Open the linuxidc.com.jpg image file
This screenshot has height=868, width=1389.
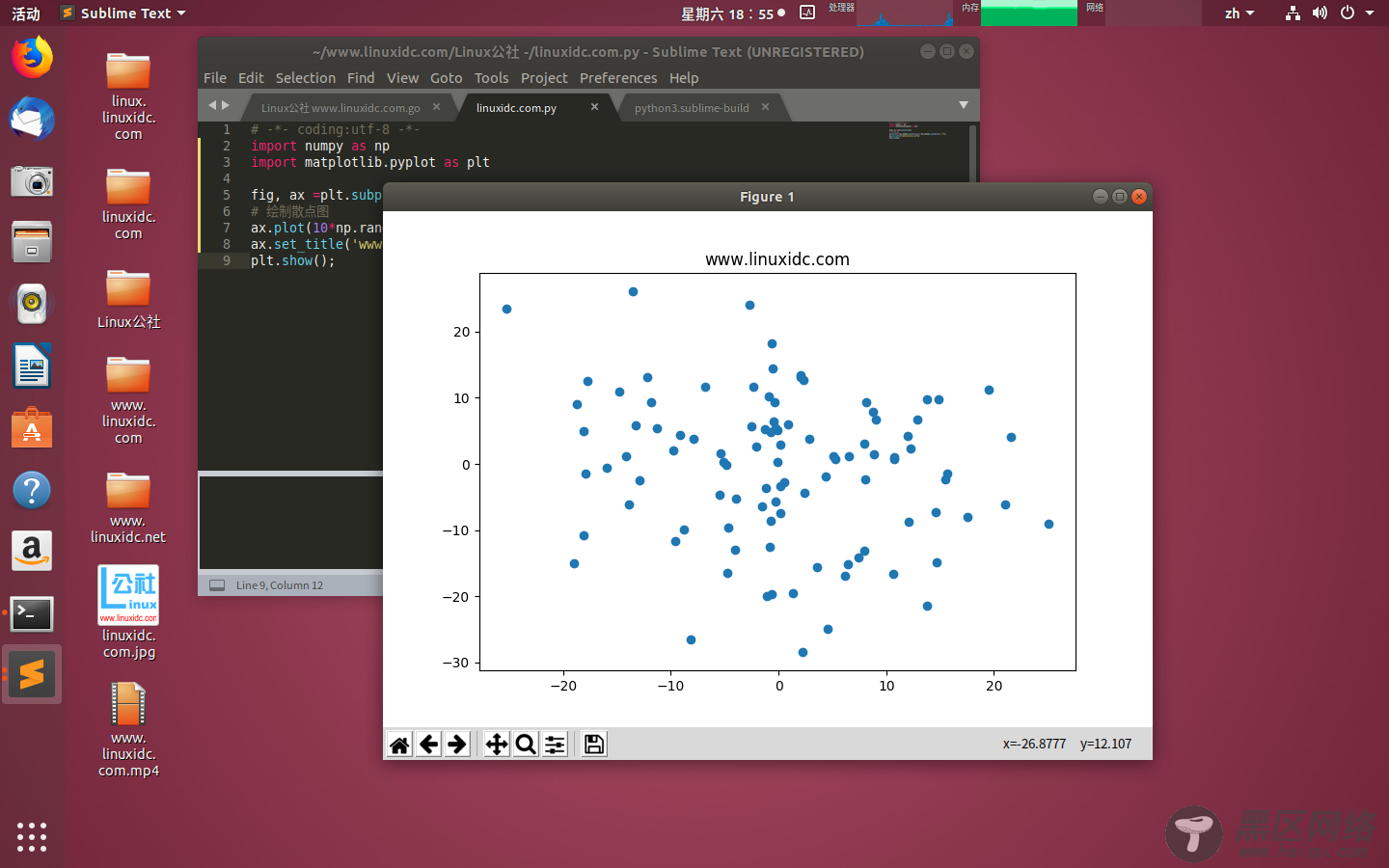[x=128, y=612]
